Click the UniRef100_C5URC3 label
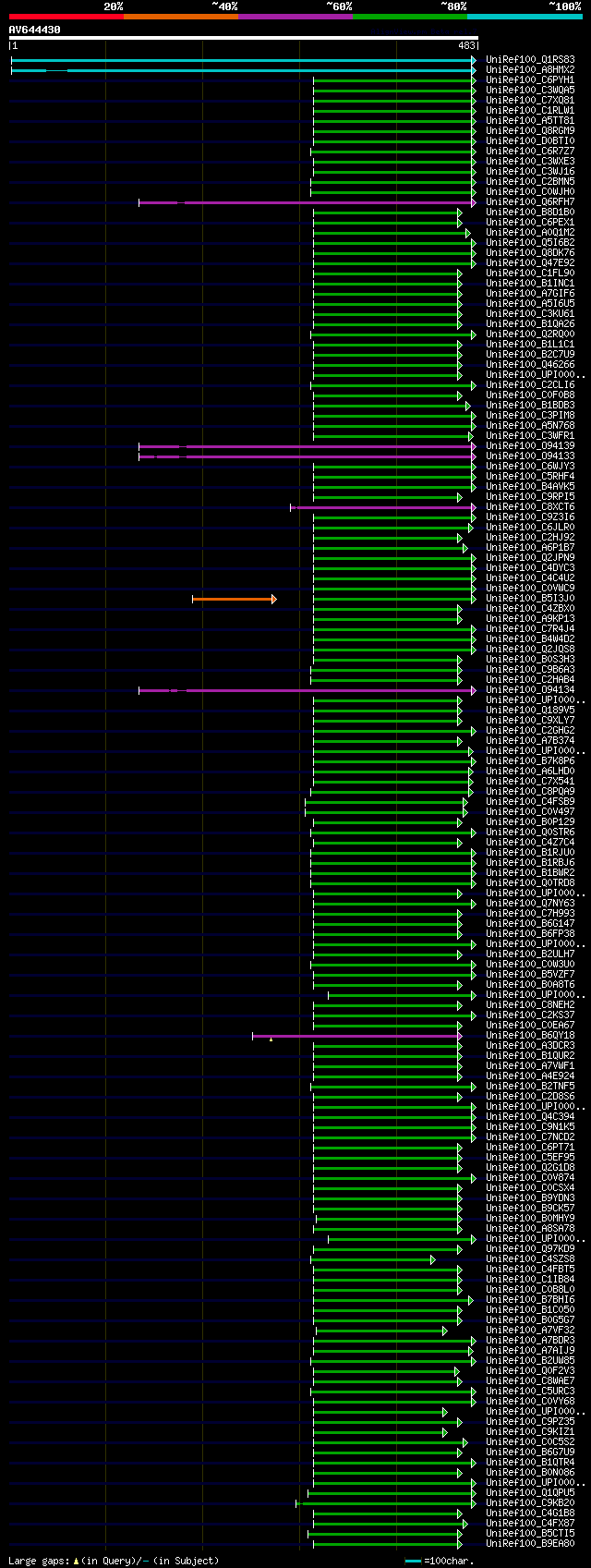Image resolution: width=591 pixels, height=1568 pixels. (530, 1392)
